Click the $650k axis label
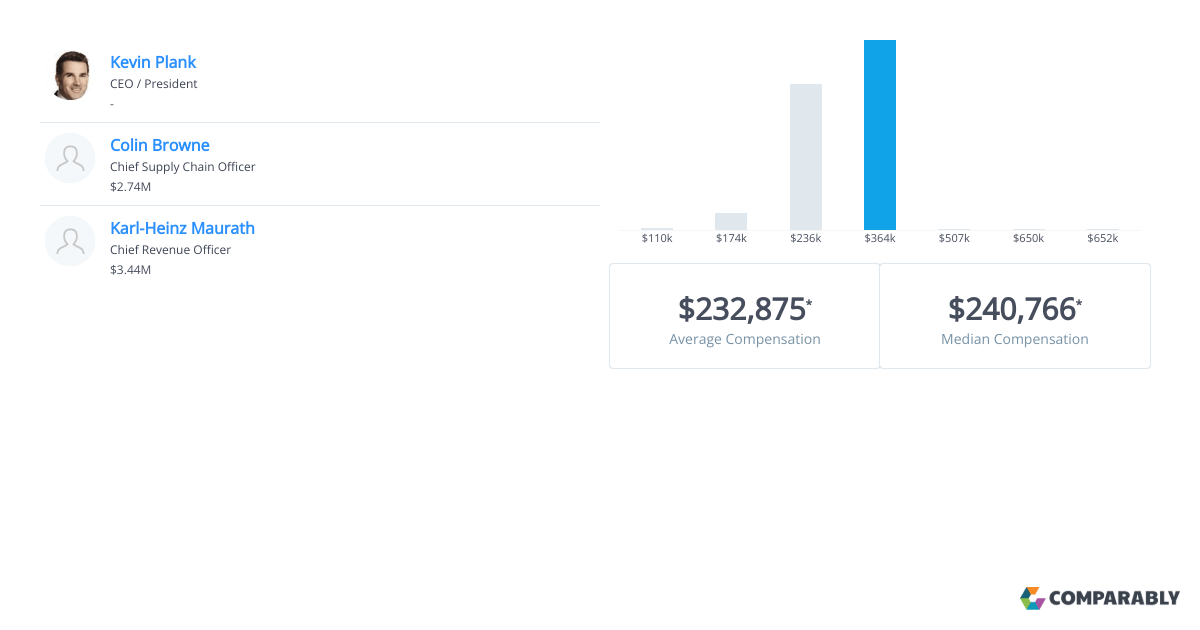This screenshot has width=1200, height=630. point(1028,238)
